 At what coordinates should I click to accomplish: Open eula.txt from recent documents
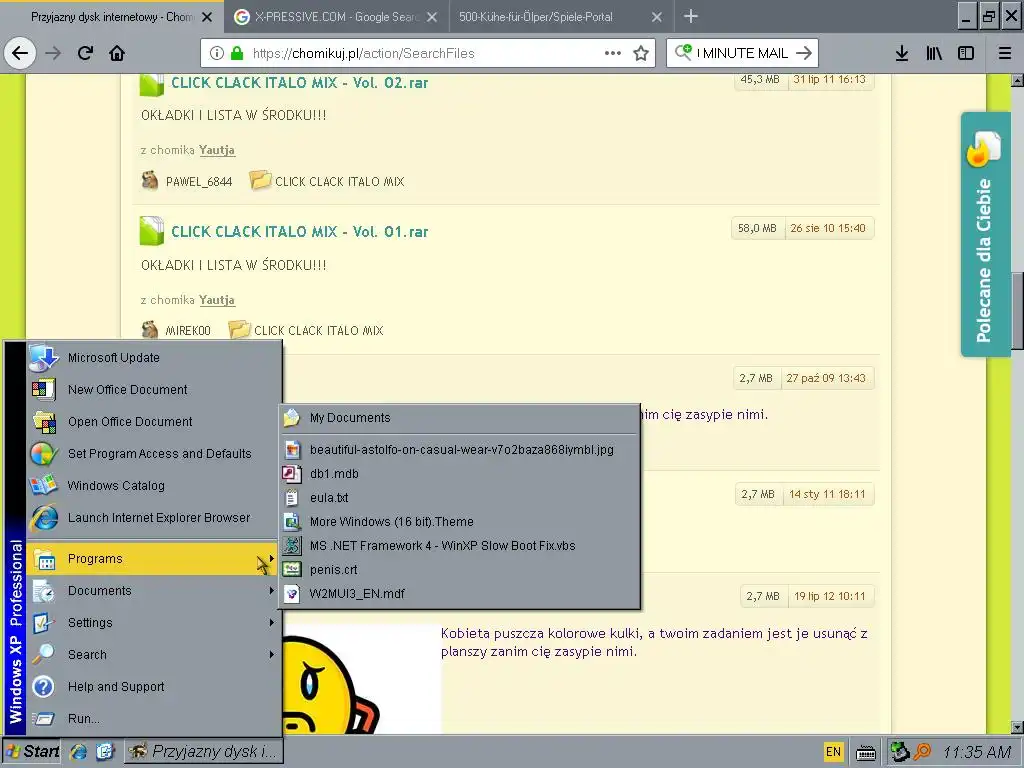tap(460, 498)
